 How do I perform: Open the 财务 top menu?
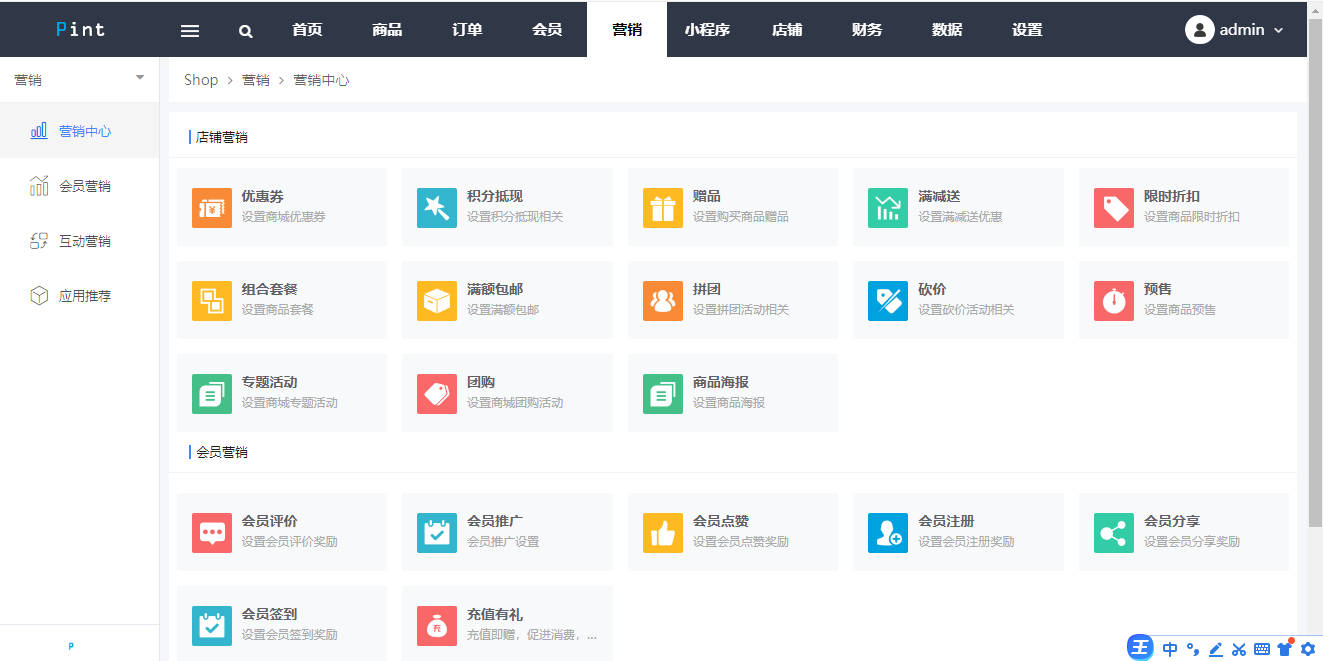[x=867, y=29]
